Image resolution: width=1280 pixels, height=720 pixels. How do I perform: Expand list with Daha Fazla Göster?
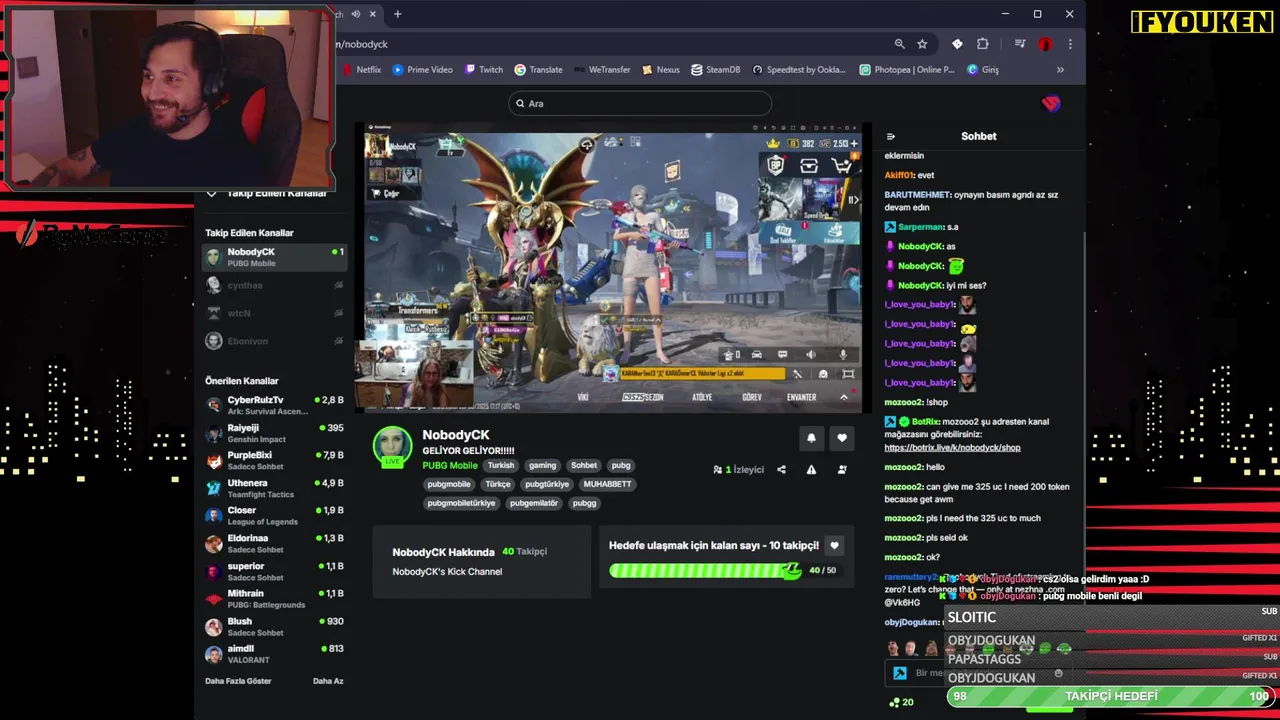[x=238, y=681]
